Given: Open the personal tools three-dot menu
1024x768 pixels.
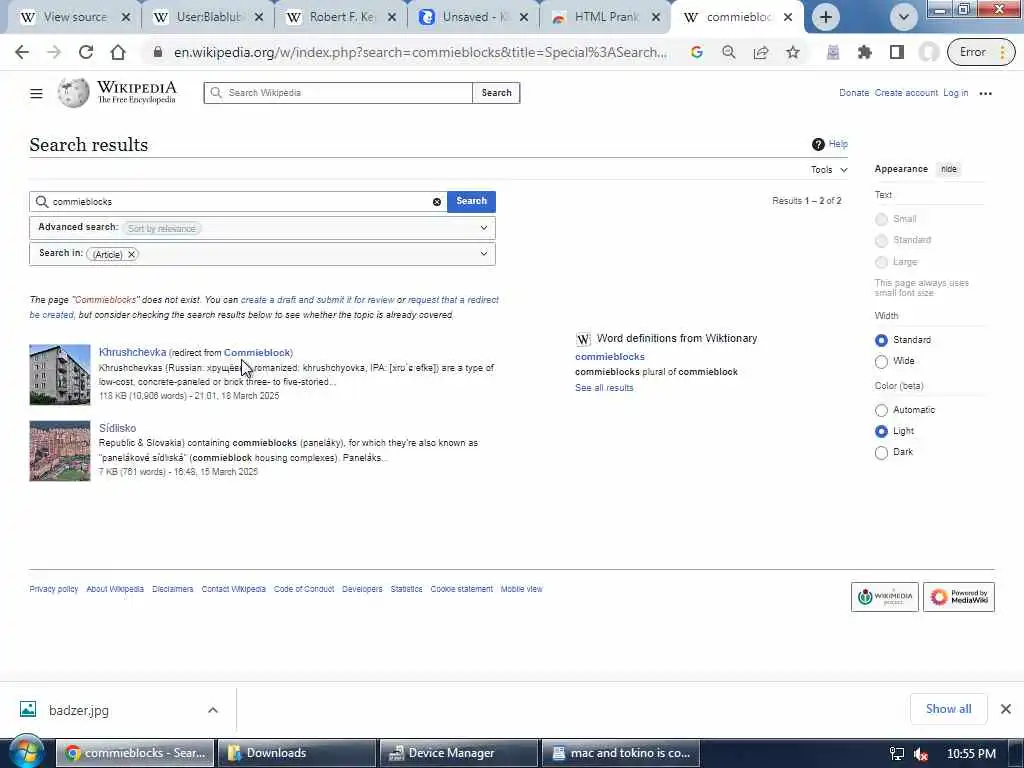Looking at the screenshot, I should tap(985, 93).
